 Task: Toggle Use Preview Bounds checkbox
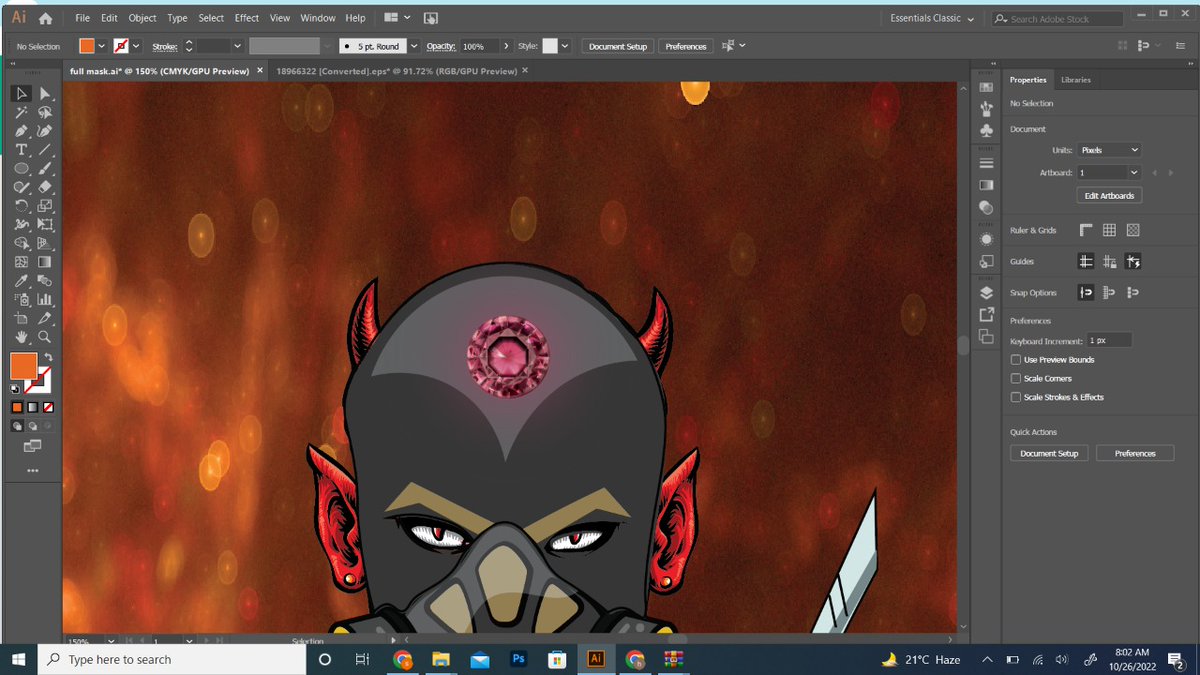pos(1016,360)
